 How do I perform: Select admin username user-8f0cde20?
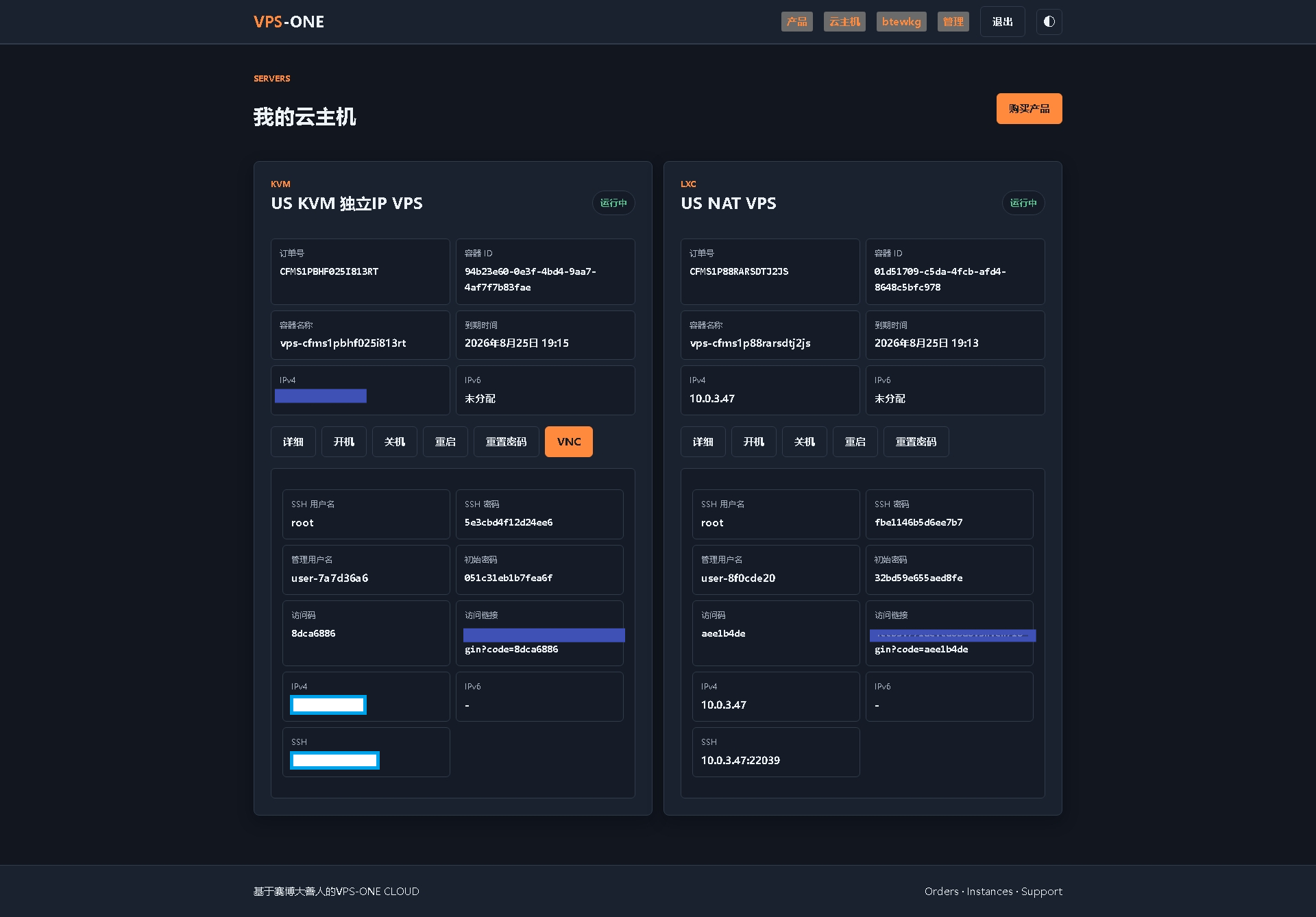(x=738, y=578)
